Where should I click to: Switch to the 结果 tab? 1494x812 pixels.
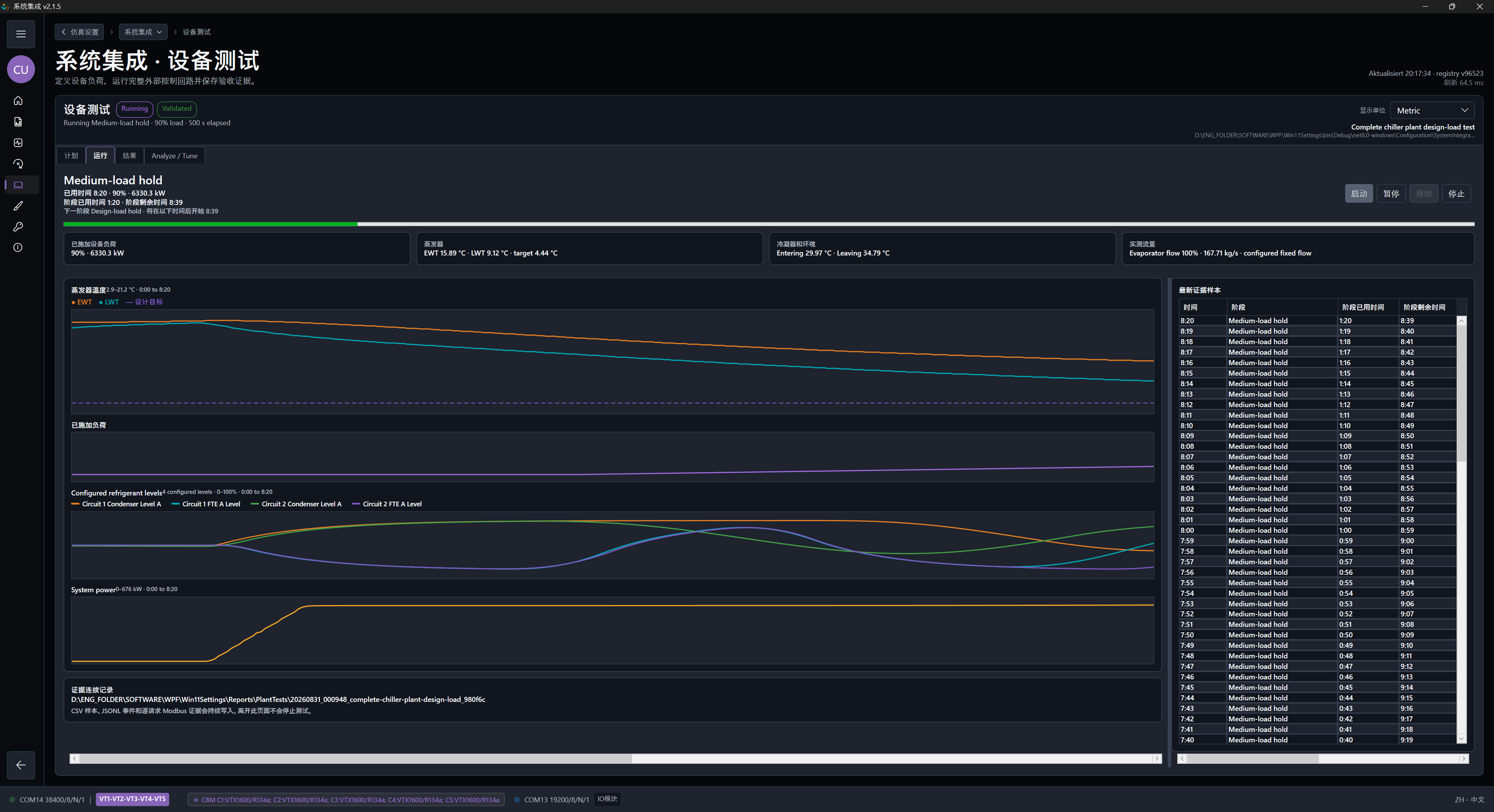point(129,155)
